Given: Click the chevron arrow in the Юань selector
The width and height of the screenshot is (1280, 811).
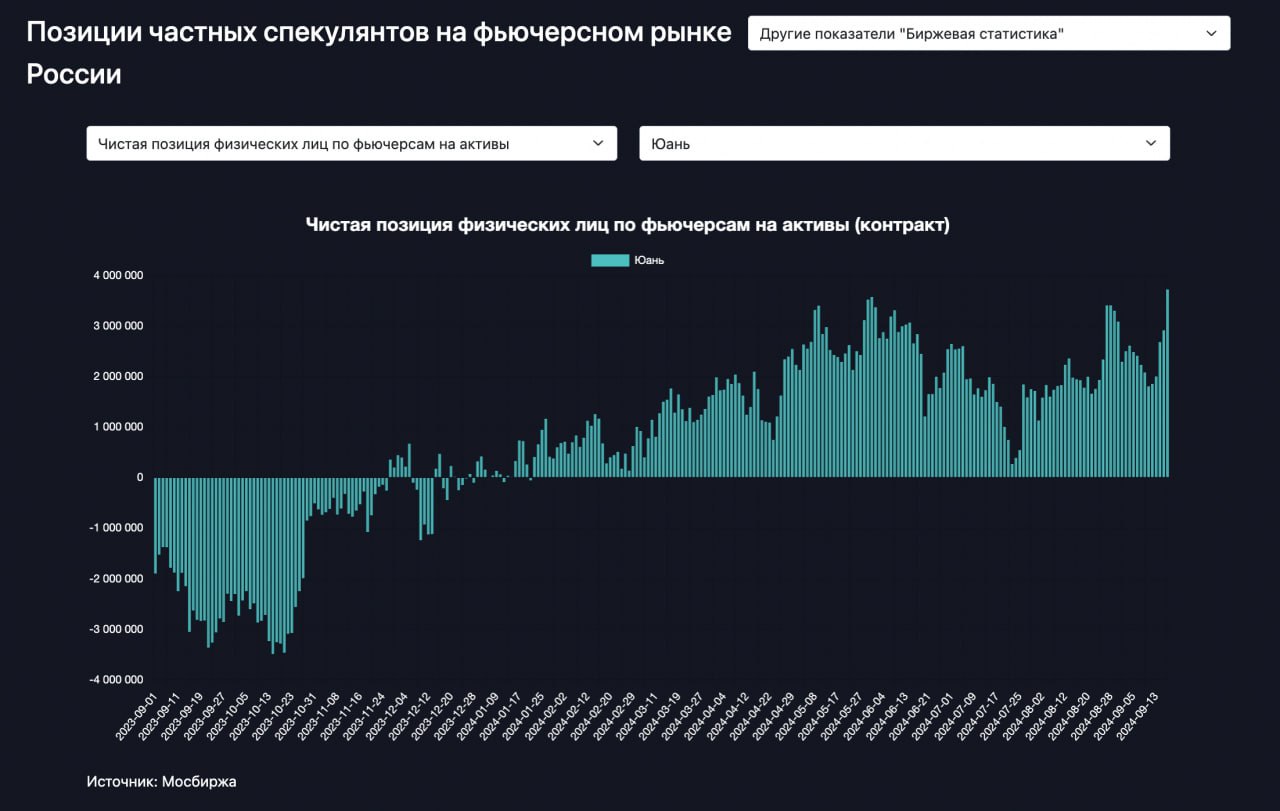Looking at the screenshot, I should click(1150, 143).
